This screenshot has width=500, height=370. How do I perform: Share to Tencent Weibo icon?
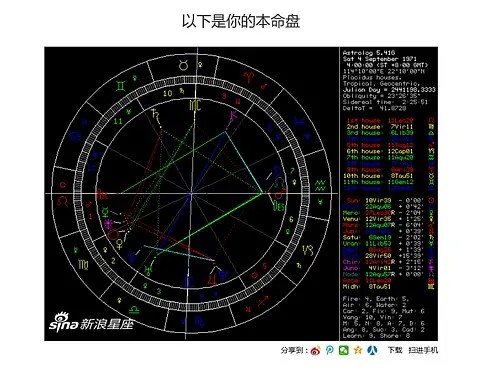[x=329, y=350]
